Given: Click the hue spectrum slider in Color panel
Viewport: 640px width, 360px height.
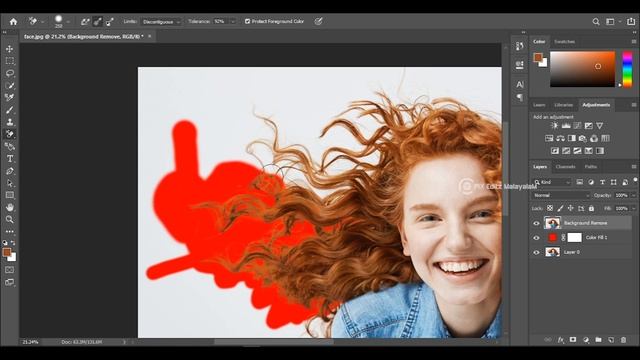Looking at the screenshot, I should [x=627, y=69].
